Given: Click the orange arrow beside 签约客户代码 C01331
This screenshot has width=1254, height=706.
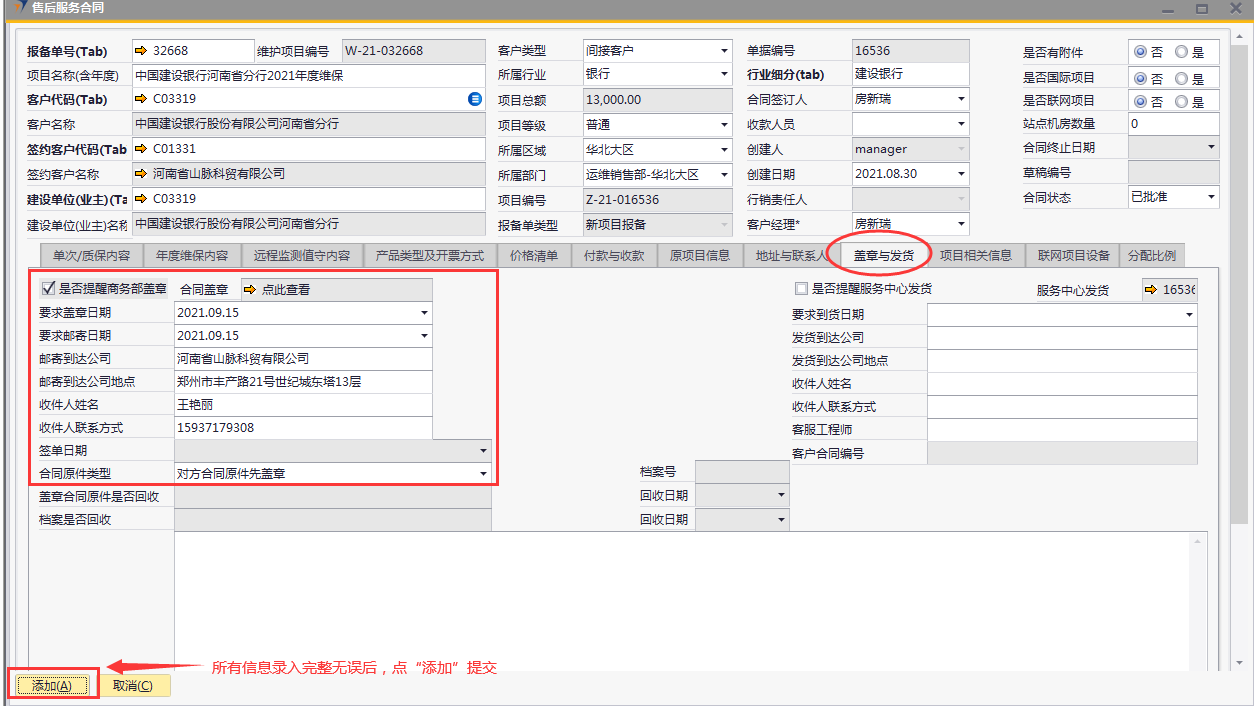Looking at the screenshot, I should (x=141, y=149).
